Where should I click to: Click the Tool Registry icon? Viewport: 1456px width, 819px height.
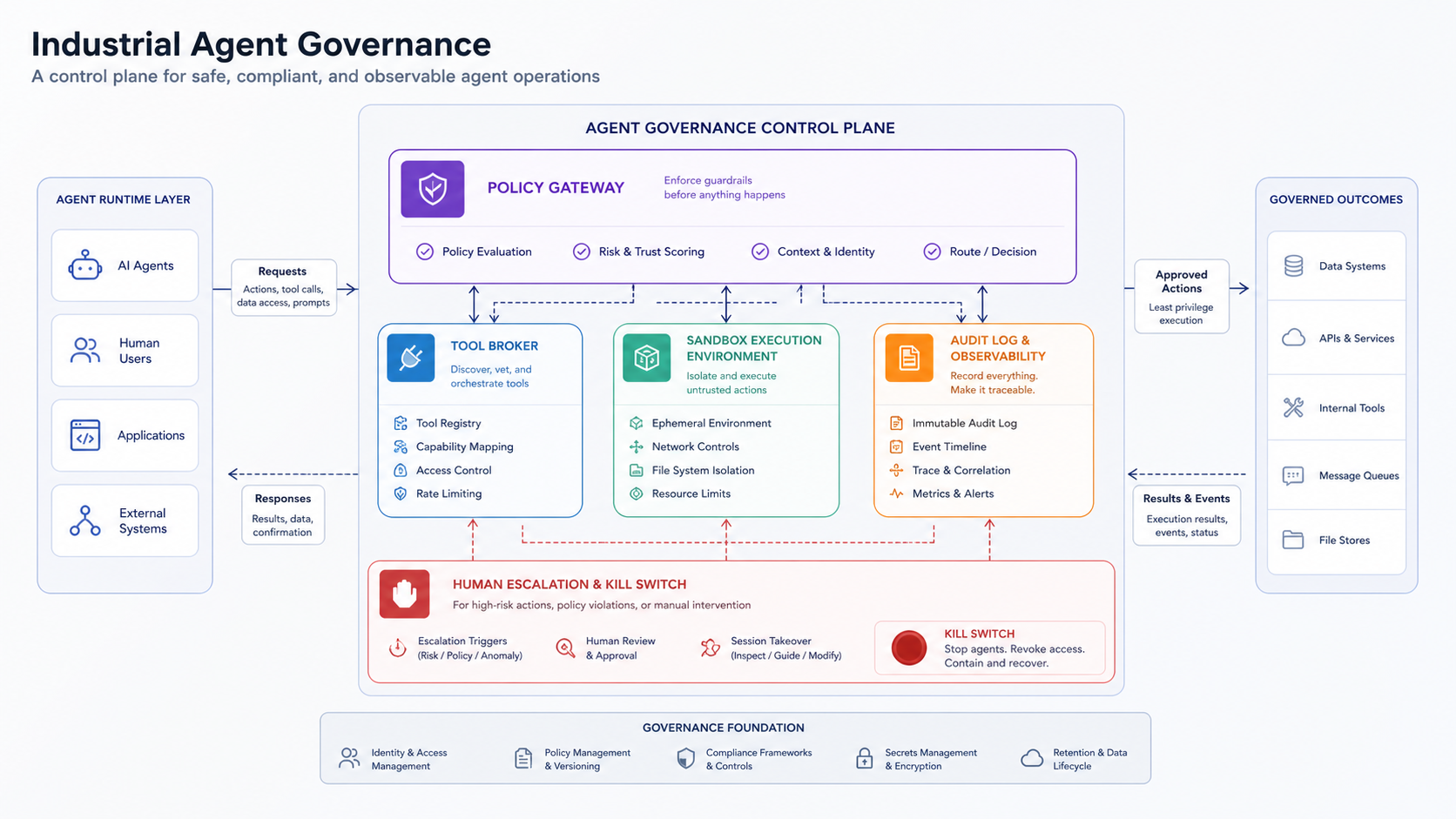pyautogui.click(x=401, y=423)
